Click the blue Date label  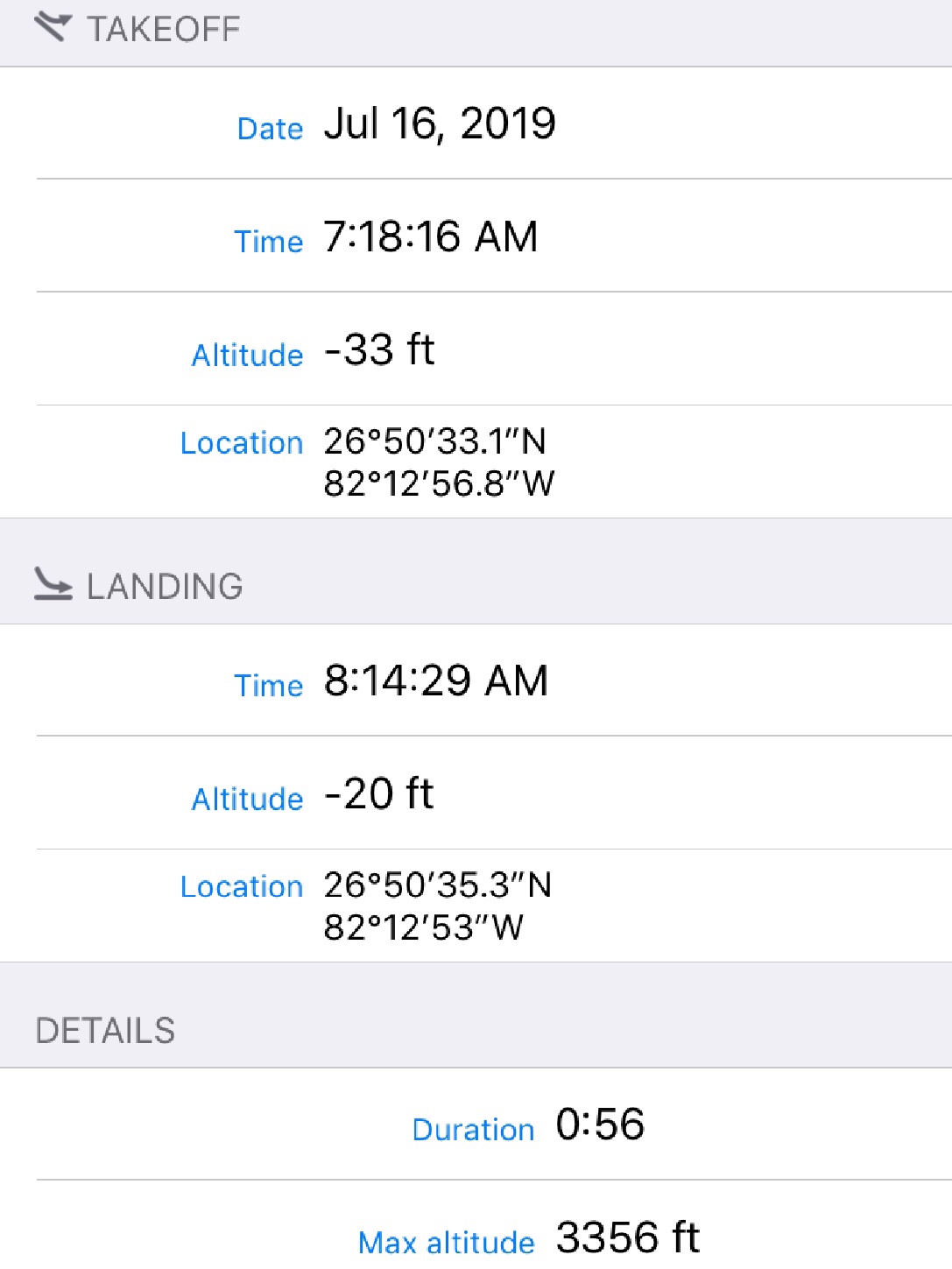[270, 129]
